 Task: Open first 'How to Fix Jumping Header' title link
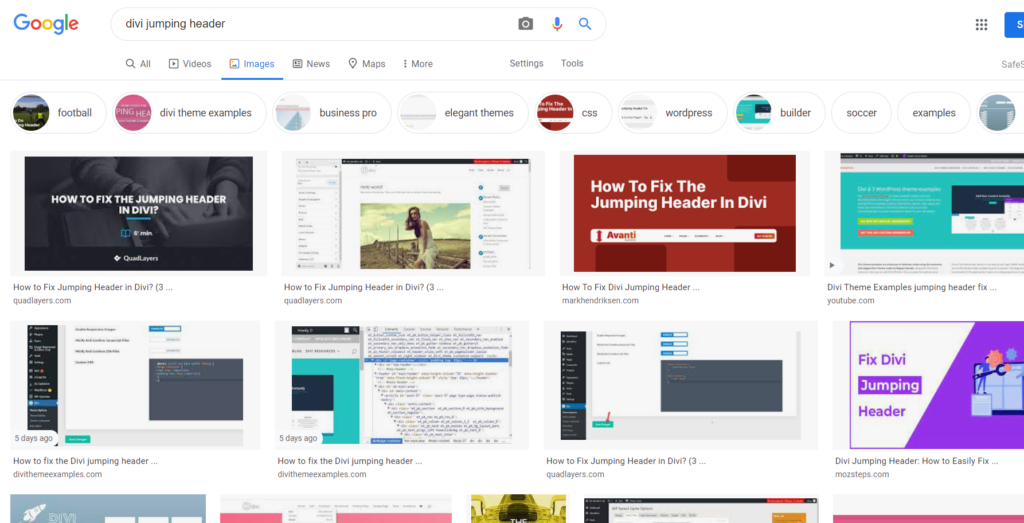click(93, 287)
